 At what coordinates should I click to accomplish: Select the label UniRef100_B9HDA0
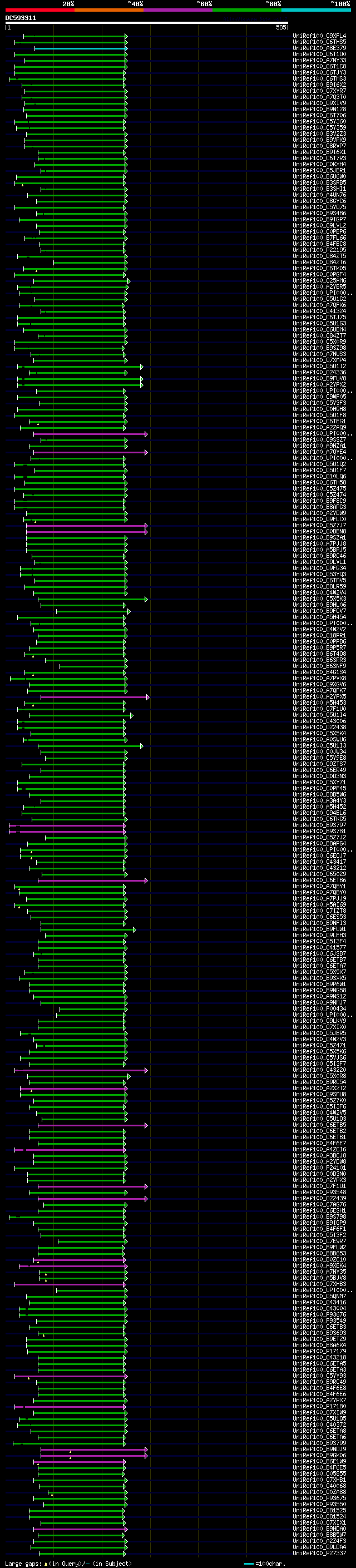point(319,1529)
